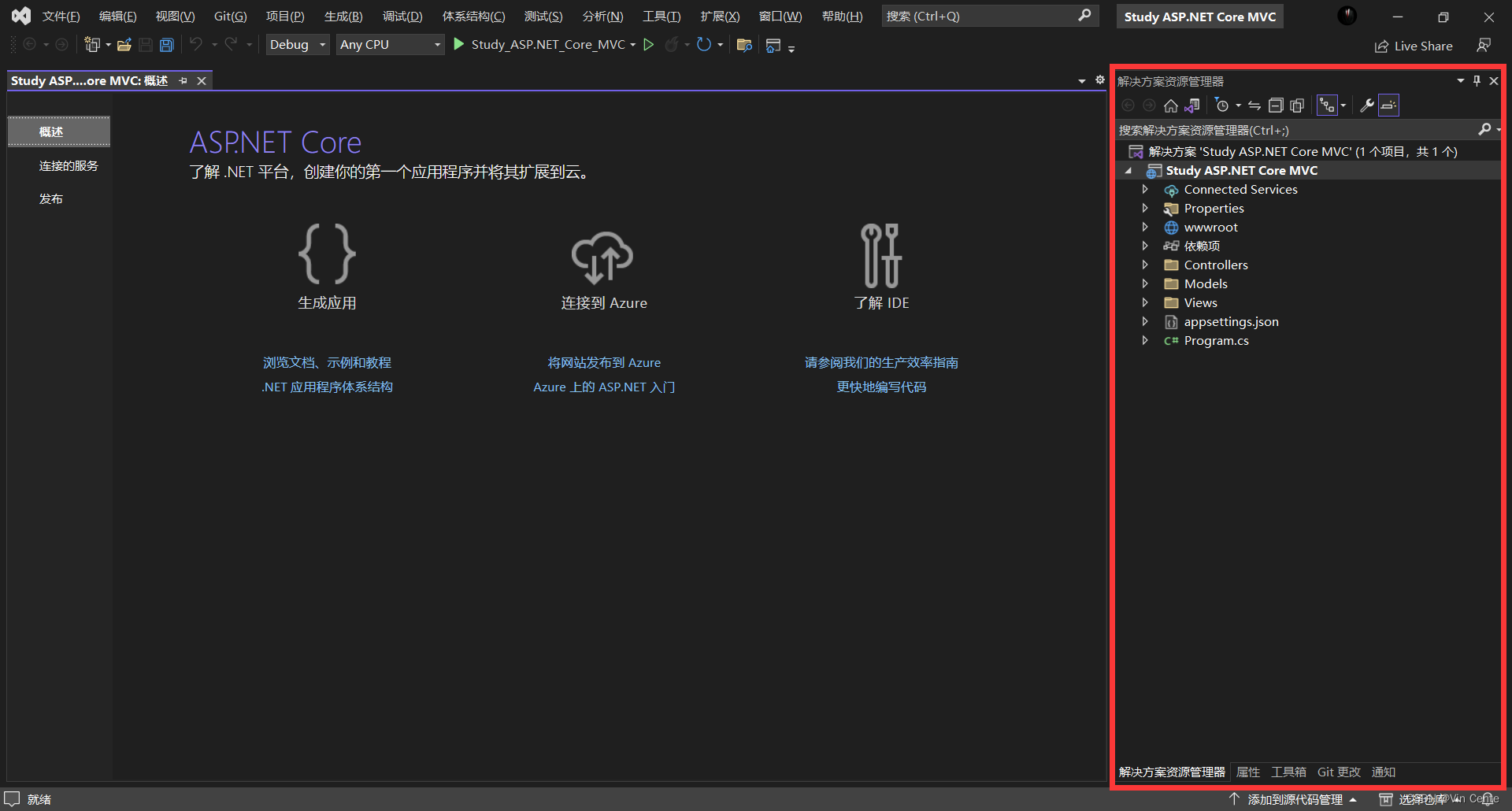1512x811 pixels.
Task: Click the 生成应用 curly braces icon
Action: pyautogui.click(x=327, y=254)
